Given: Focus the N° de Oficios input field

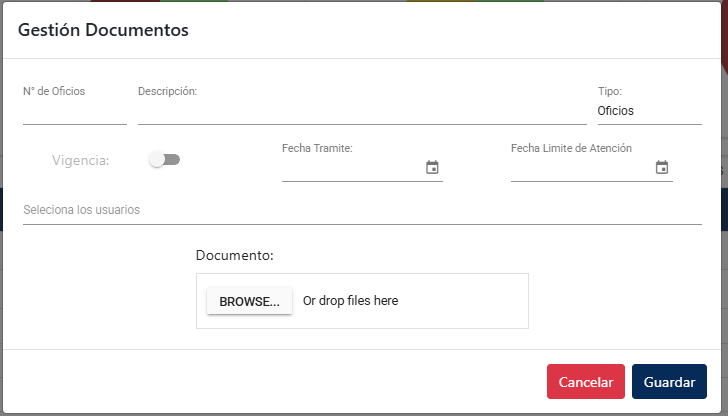Looking at the screenshot, I should [x=75, y=111].
